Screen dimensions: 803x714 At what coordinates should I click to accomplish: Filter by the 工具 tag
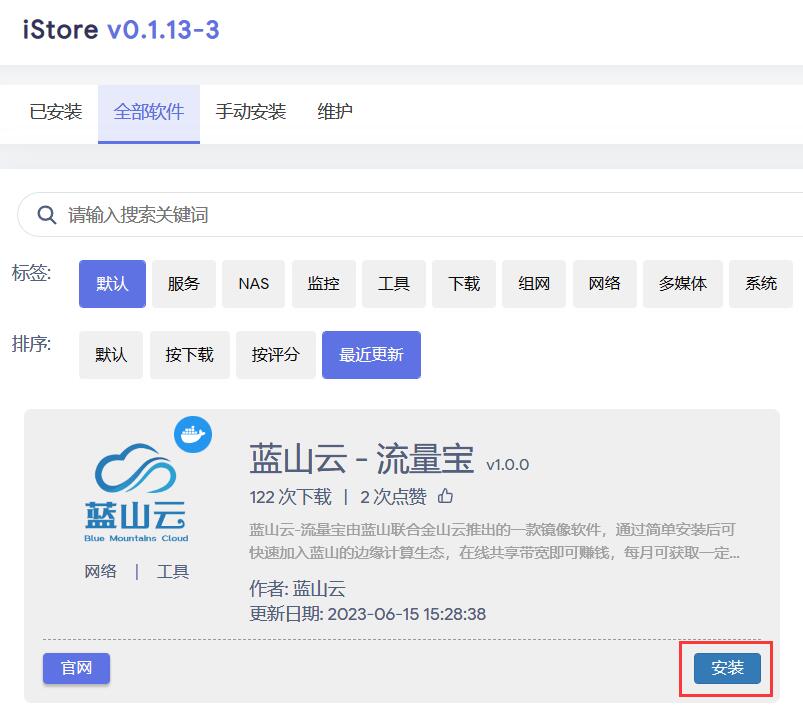point(394,284)
